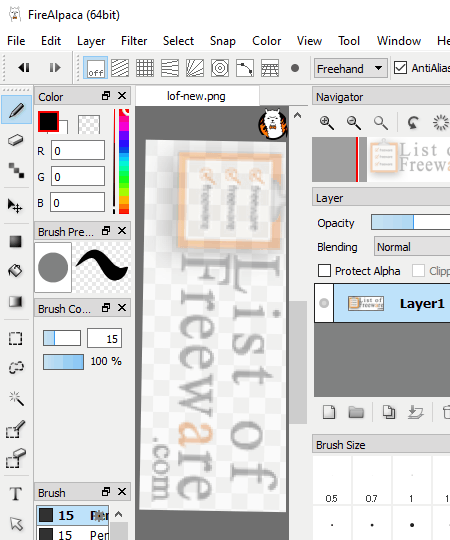Image resolution: width=450 pixels, height=540 pixels.
Task: Select the Layer1 thumbnail
Action: tap(366, 303)
